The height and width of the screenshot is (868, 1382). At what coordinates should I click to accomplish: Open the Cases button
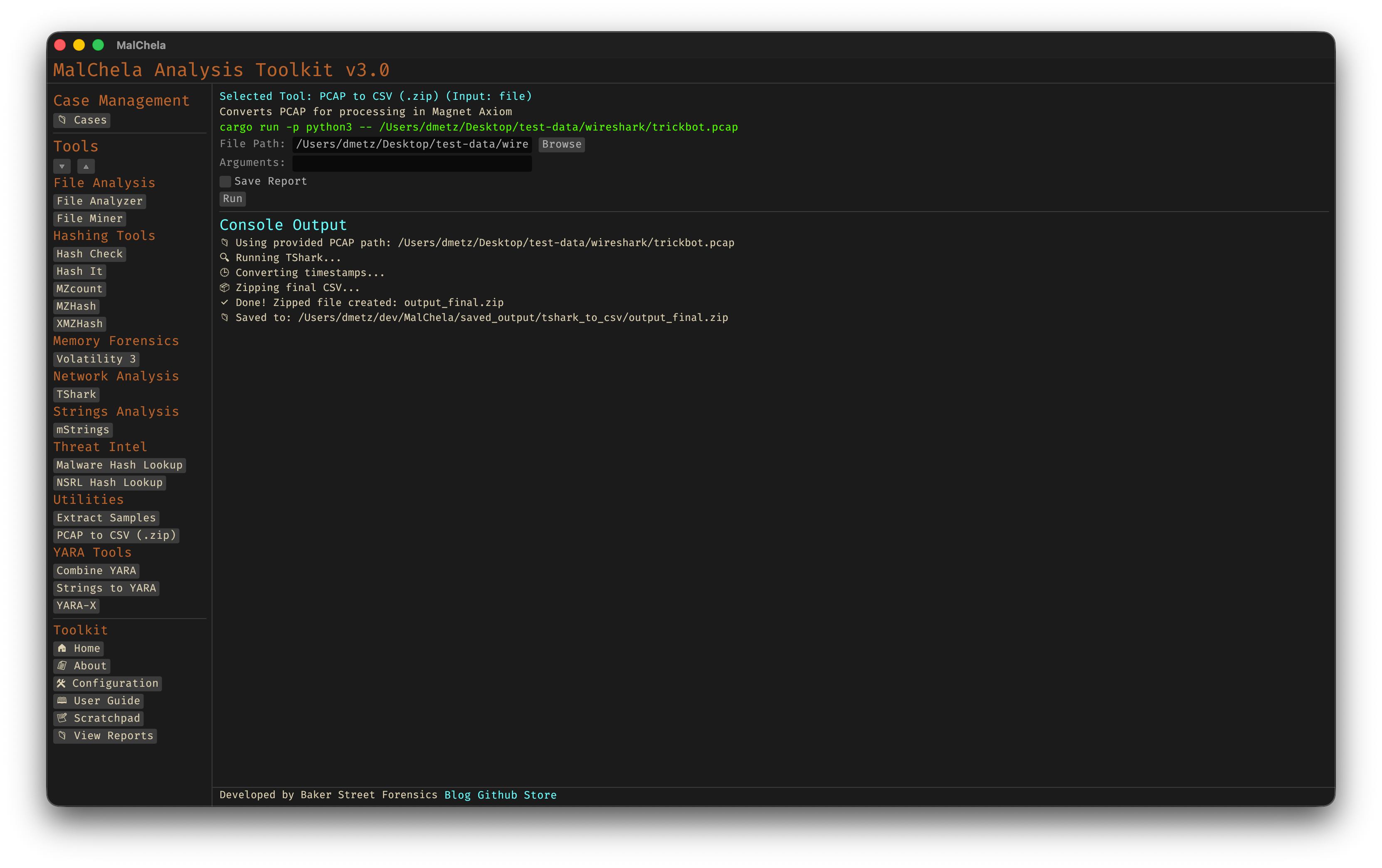tap(82, 120)
